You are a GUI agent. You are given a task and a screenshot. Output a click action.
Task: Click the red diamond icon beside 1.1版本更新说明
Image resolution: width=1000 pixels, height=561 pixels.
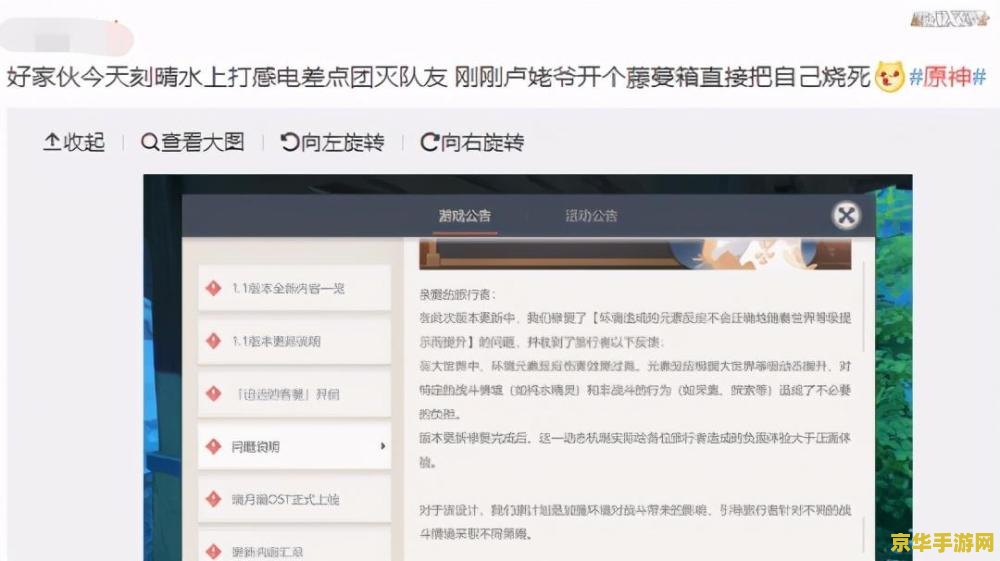click(213, 341)
